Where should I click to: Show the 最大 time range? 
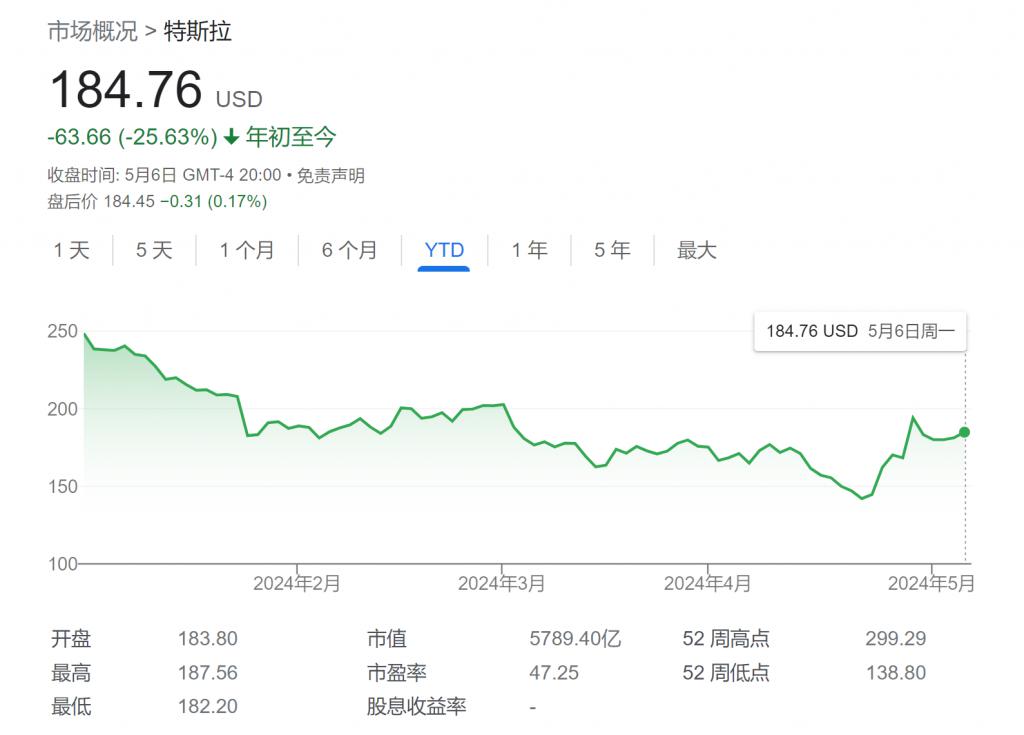coord(697,250)
